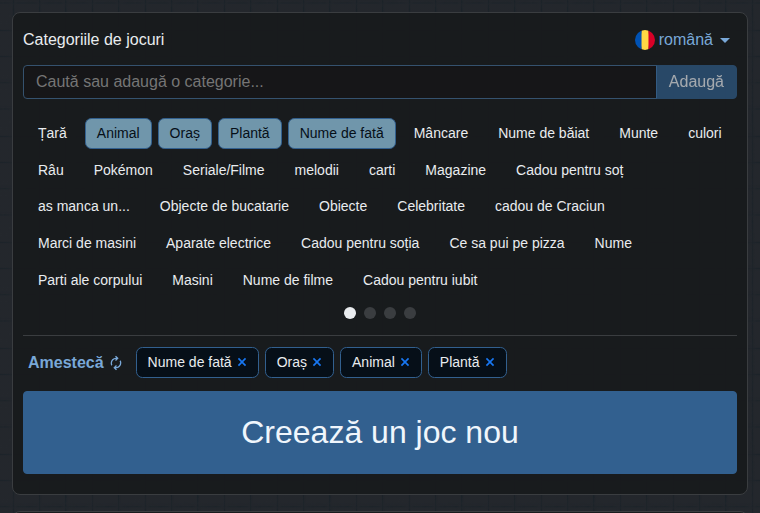Remove Oraș chip via its X icon
This screenshot has width=760, height=513.
pos(317,362)
